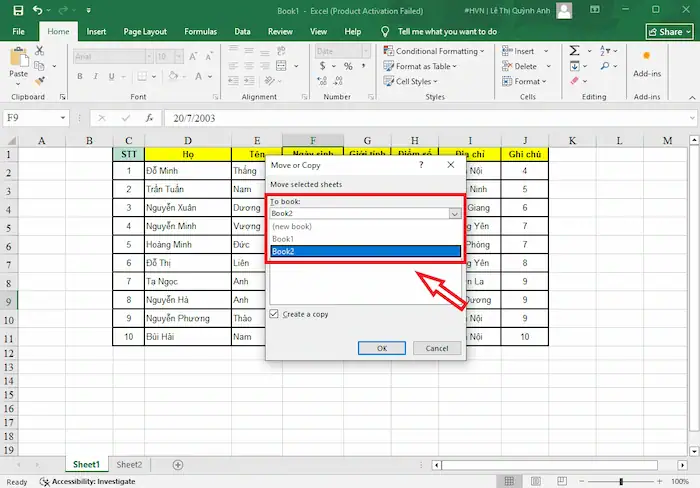Expand the To book dropdown arrow
This screenshot has width=700, height=488.
[455, 213]
